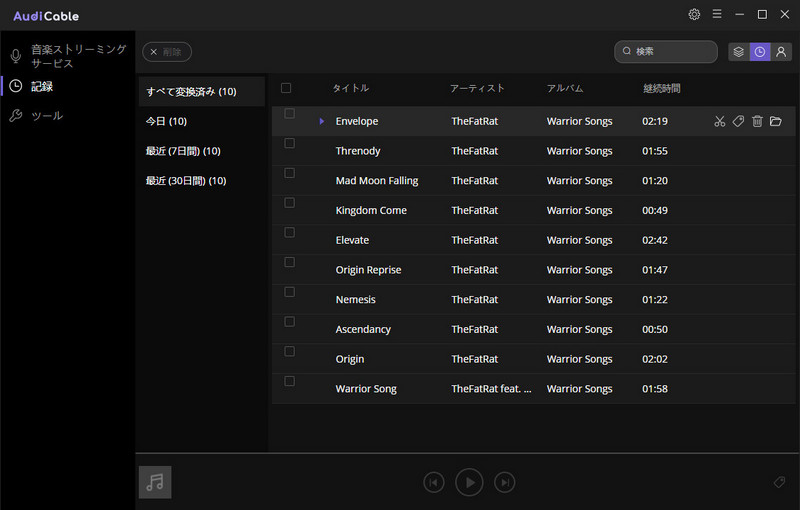Select the Ascendancy track title
Image resolution: width=800 pixels, height=510 pixels.
click(x=363, y=329)
